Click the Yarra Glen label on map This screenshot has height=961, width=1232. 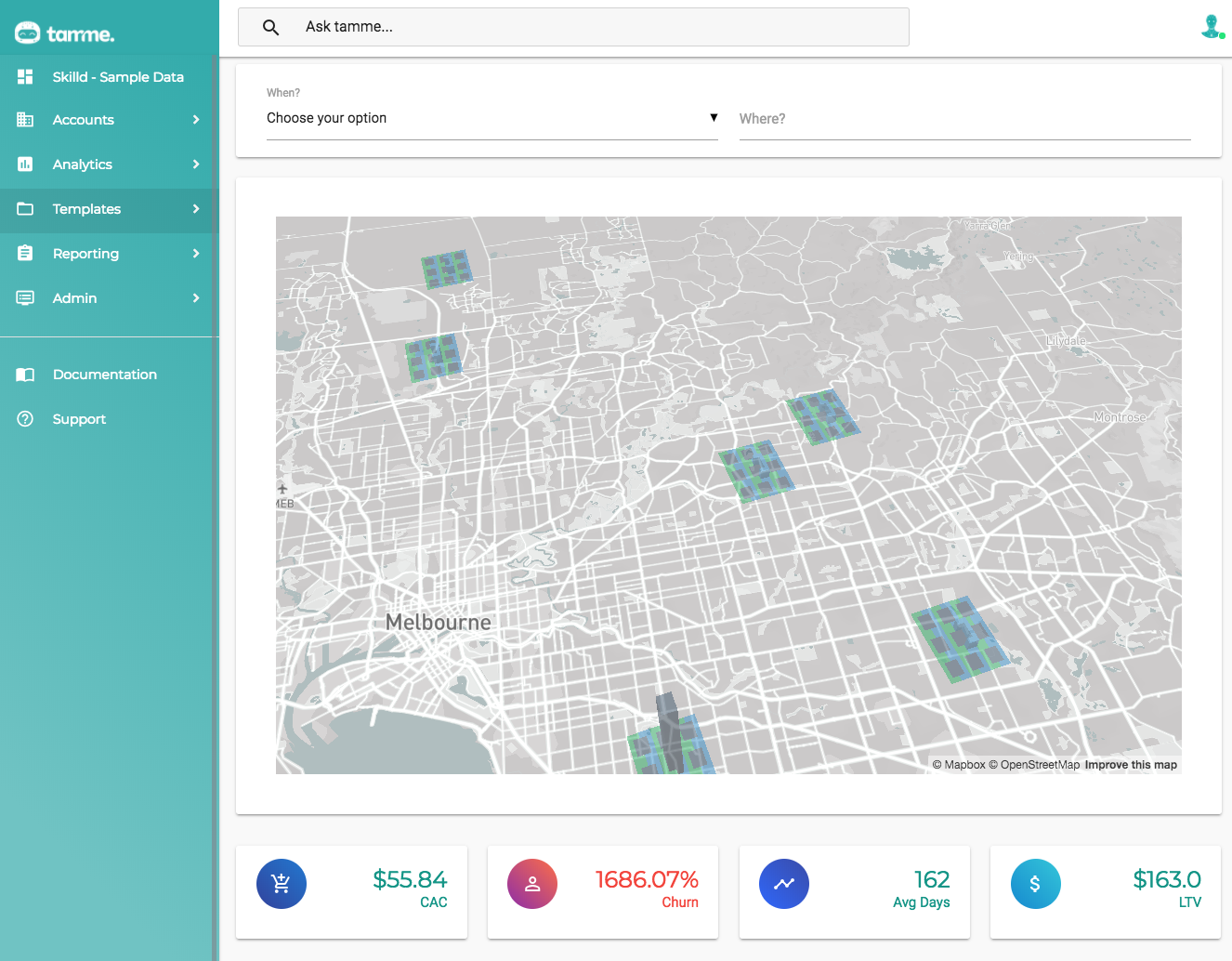987,226
